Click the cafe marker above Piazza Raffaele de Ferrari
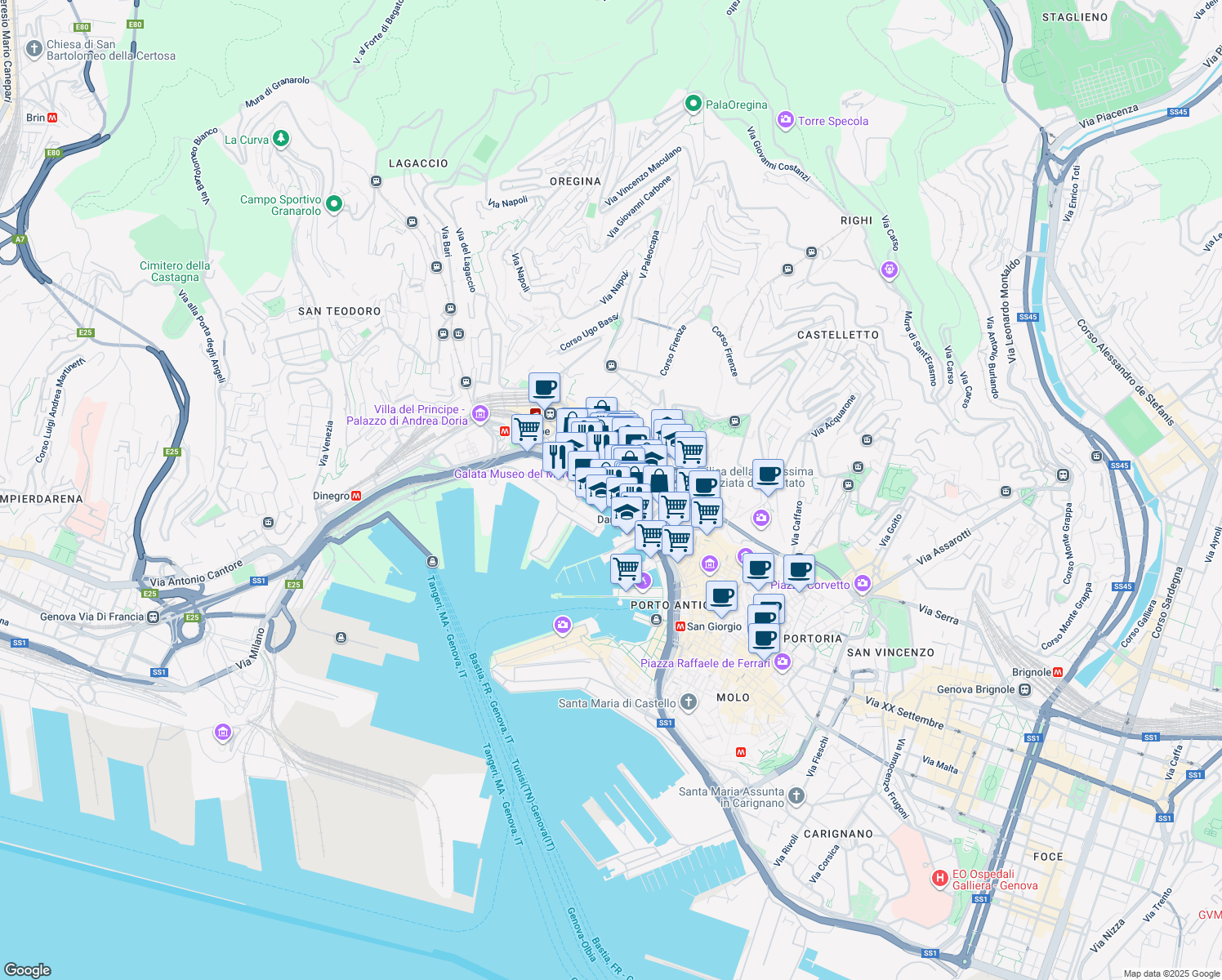Screen dimensions: 1222x980 764,638
